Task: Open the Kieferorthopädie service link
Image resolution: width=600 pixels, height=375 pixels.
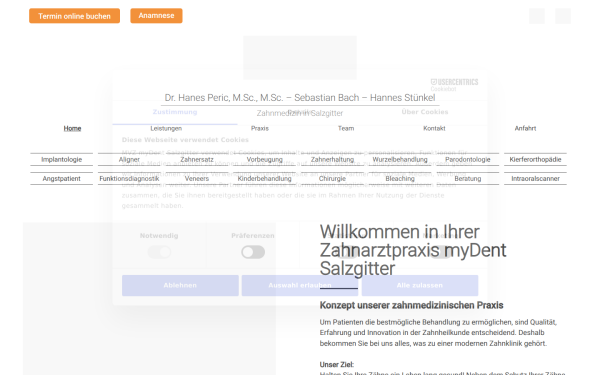Action: (535, 160)
